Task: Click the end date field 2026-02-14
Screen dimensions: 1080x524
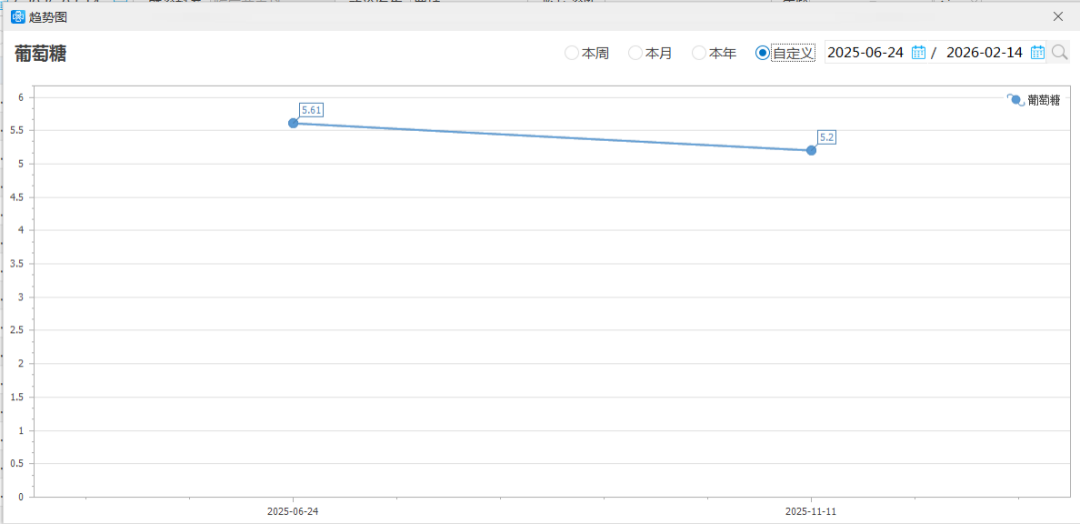Action: tap(984, 53)
